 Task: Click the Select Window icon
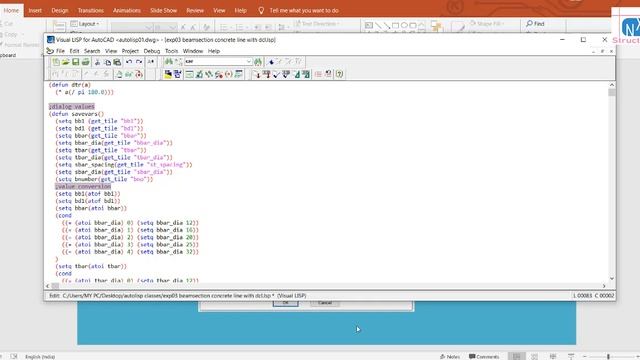178,74
